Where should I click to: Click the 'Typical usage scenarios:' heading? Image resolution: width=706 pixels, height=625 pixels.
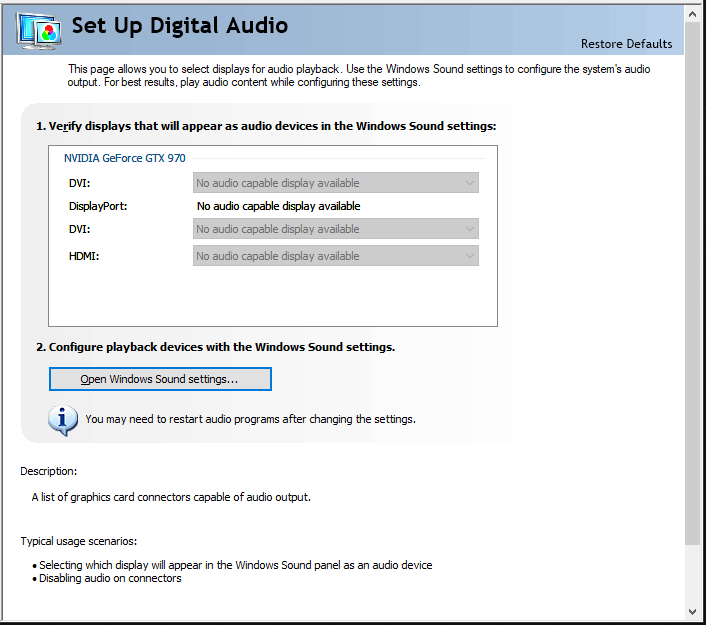[x=79, y=541]
